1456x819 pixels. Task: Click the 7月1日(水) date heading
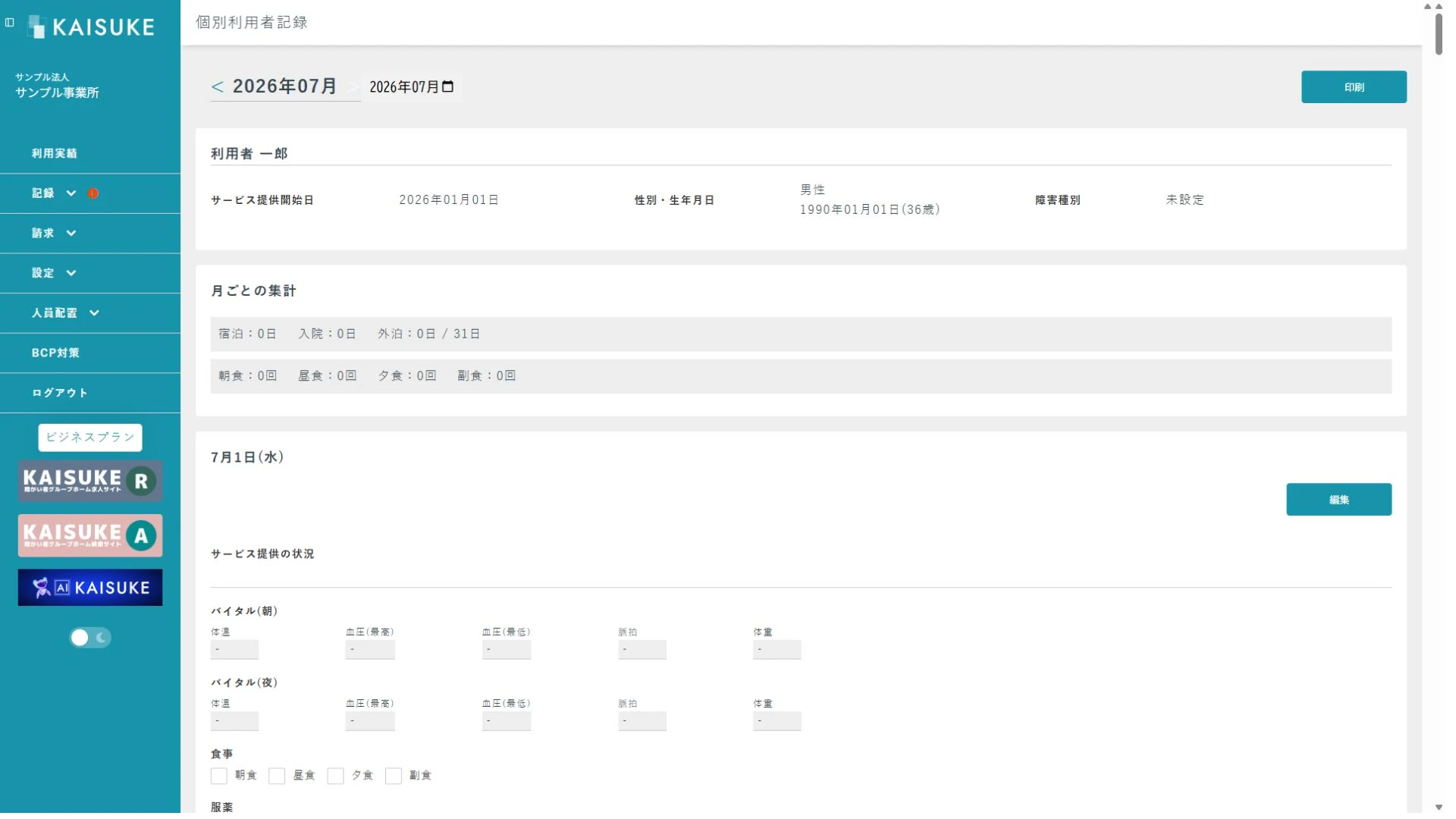tap(247, 457)
